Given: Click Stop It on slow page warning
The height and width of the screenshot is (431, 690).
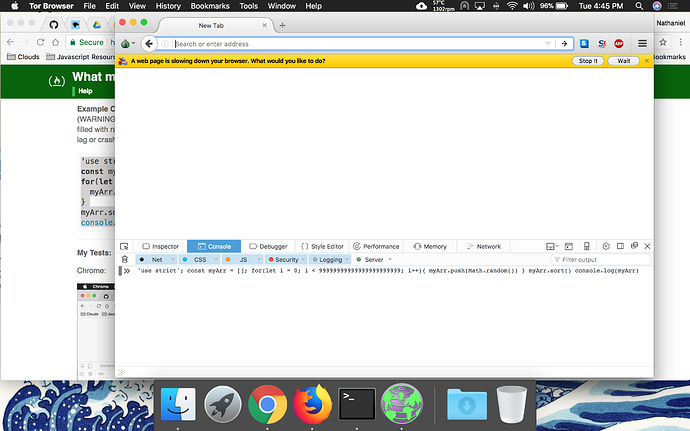Looking at the screenshot, I should click(588, 61).
